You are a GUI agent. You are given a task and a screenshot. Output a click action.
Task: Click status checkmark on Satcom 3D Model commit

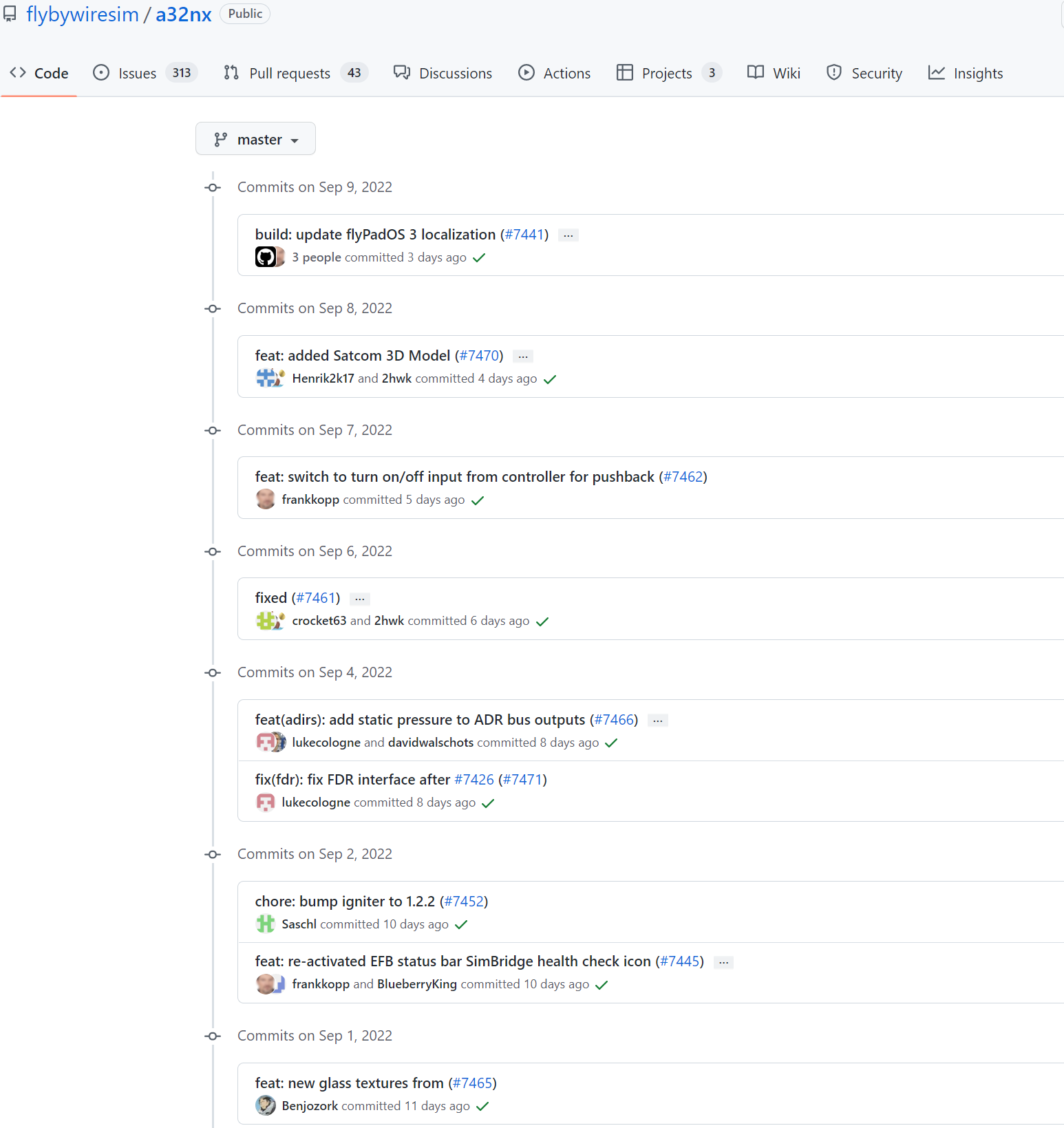550,379
